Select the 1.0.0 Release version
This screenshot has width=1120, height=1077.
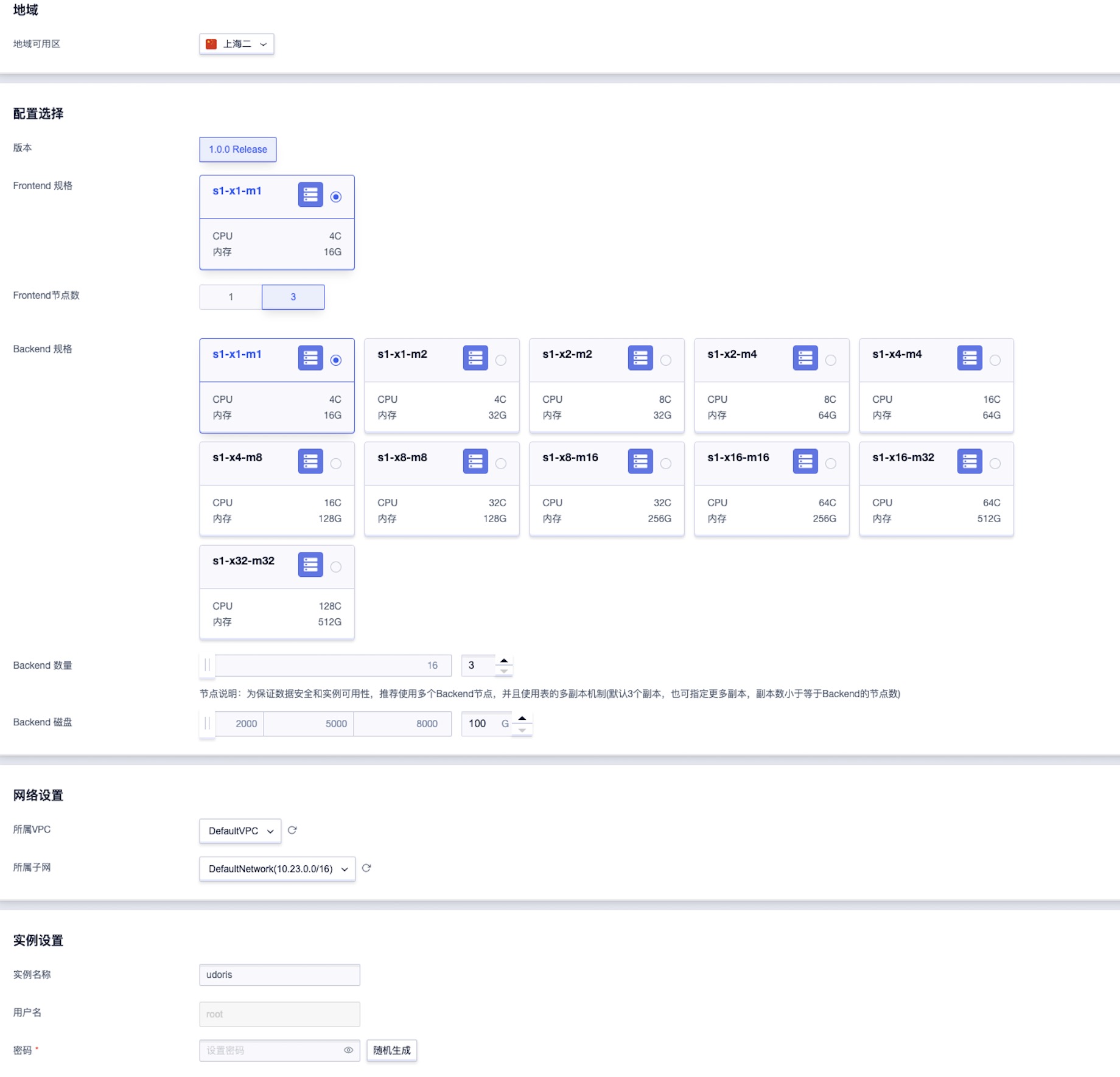point(237,149)
